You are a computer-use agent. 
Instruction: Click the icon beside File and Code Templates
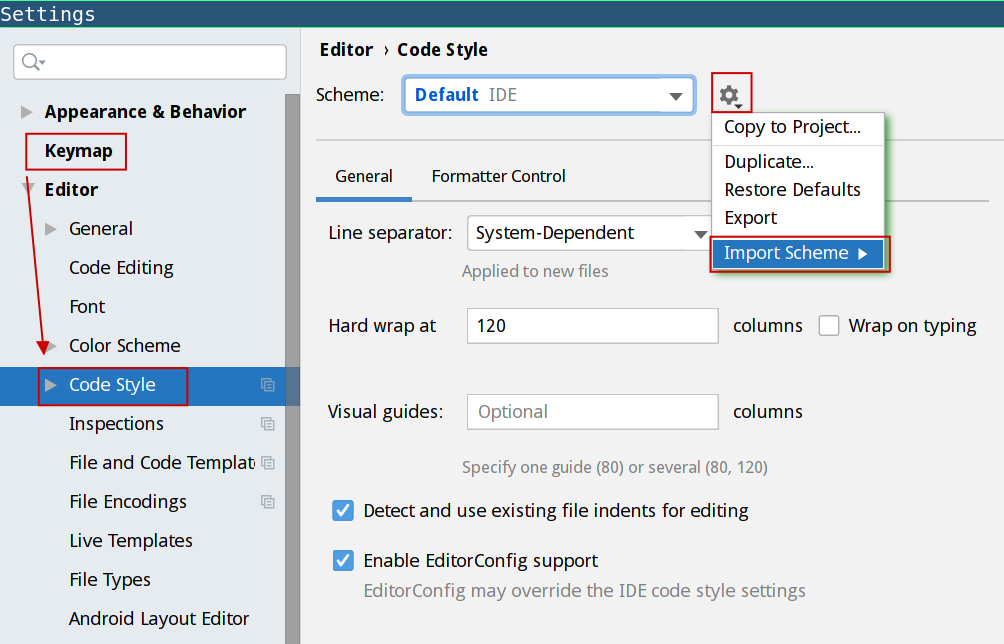tap(267, 463)
